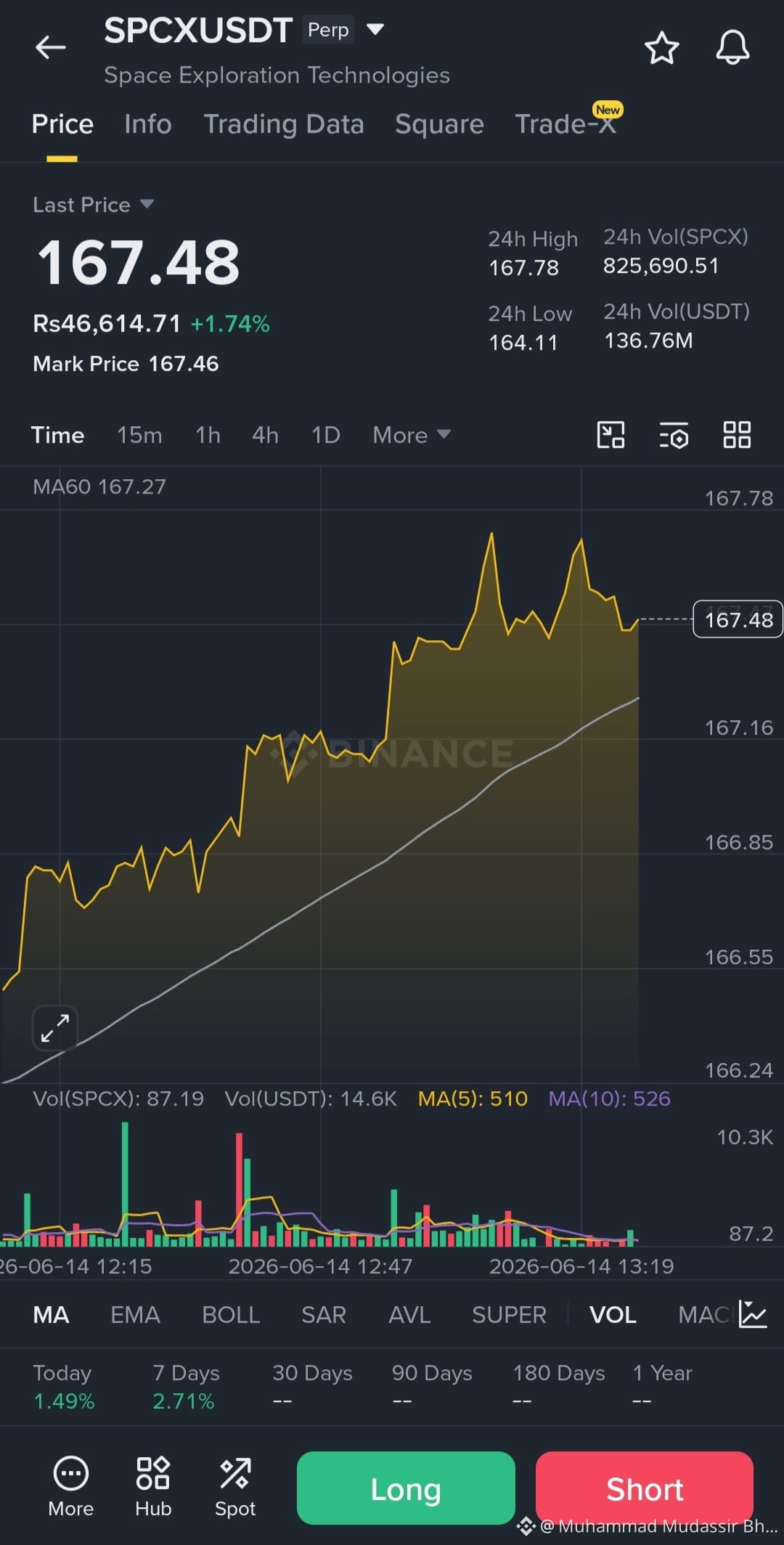Switch to the Info tab
Screen dimensions: 784x1545
(x=148, y=124)
